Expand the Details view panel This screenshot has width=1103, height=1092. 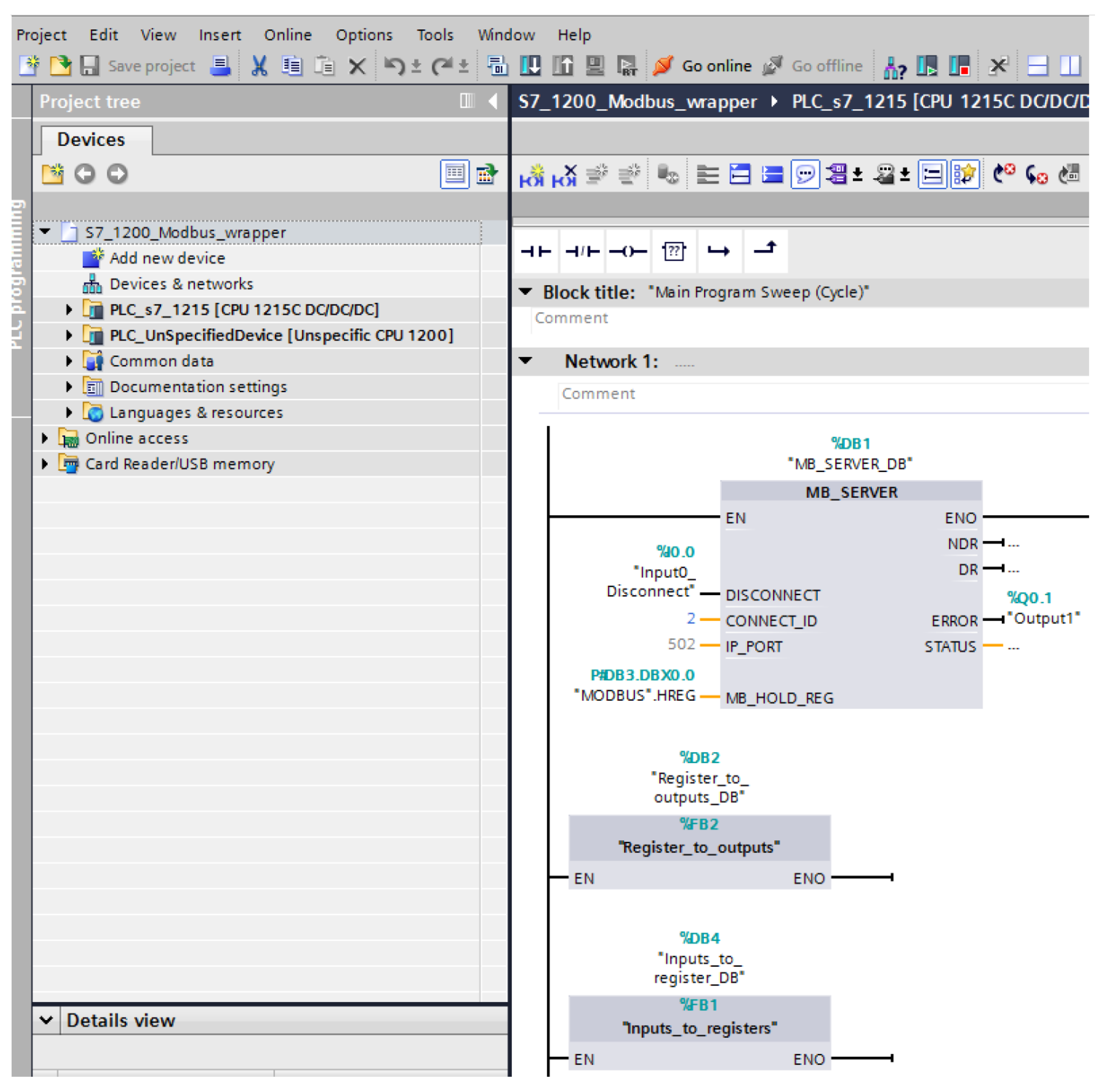pos(46,1019)
